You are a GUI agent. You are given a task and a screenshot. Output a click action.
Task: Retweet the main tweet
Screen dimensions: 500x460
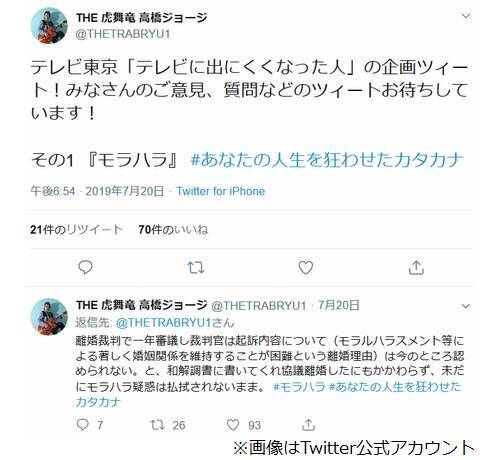(195, 268)
